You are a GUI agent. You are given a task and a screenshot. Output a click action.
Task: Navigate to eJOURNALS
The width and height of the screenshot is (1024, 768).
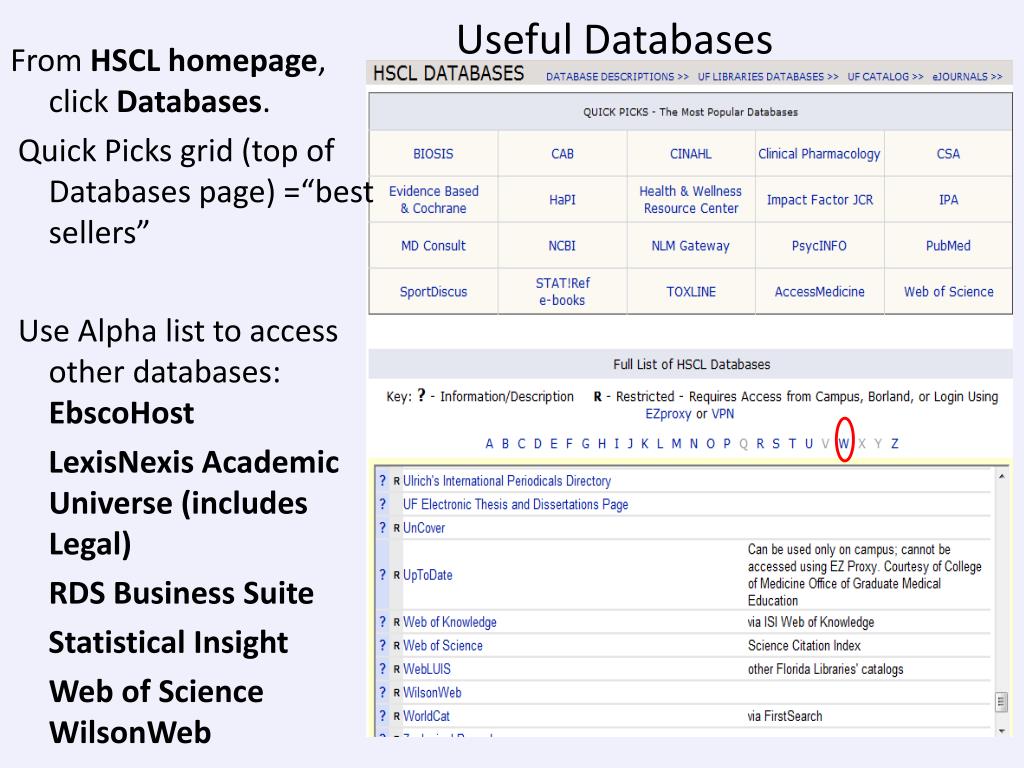(x=967, y=76)
